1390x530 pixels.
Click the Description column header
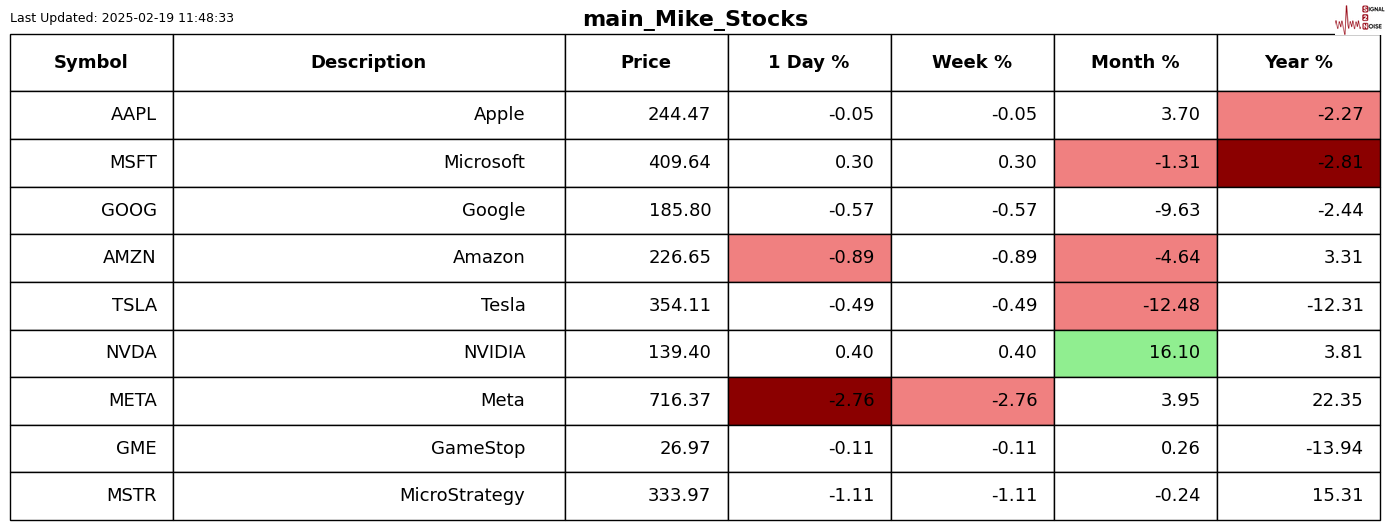click(368, 63)
